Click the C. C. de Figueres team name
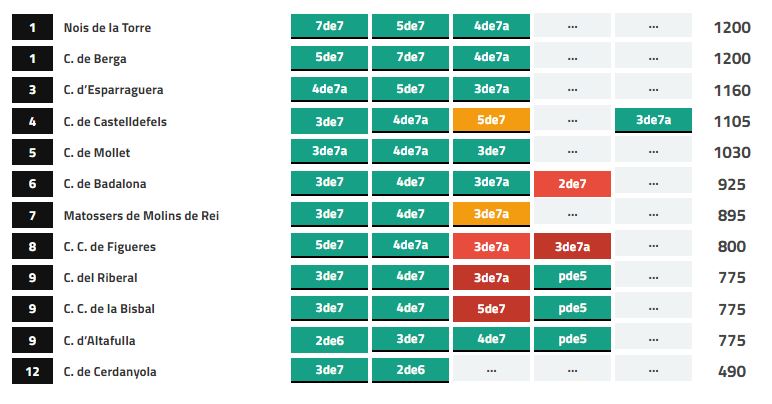 (x=110, y=247)
